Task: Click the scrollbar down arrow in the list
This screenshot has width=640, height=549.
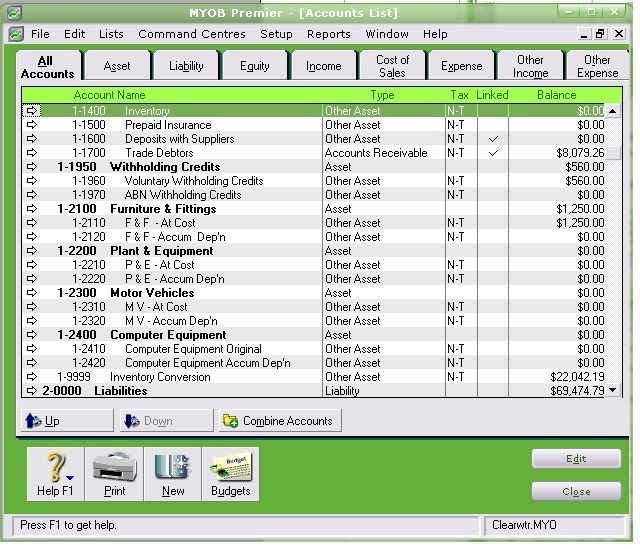Action: 613,390
